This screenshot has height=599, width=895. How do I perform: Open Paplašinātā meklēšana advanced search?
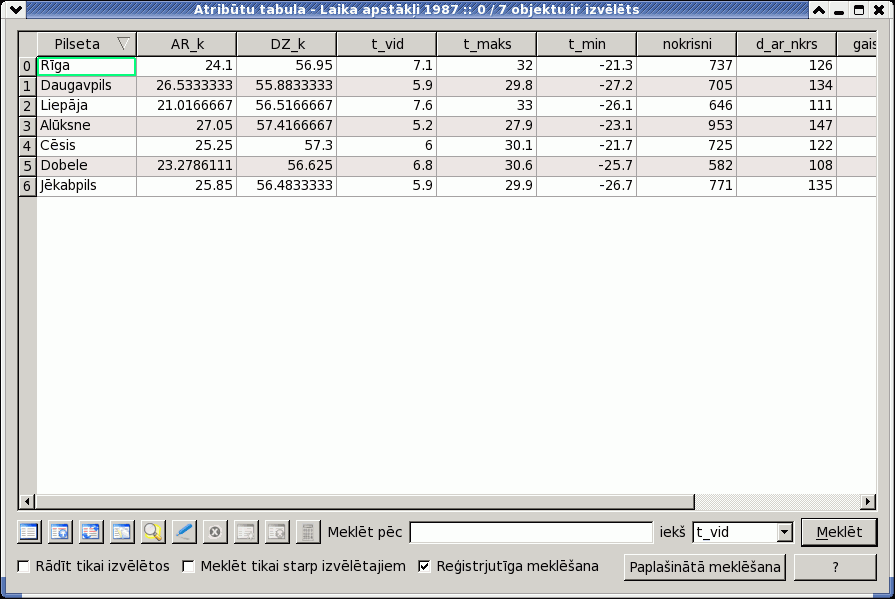704,567
